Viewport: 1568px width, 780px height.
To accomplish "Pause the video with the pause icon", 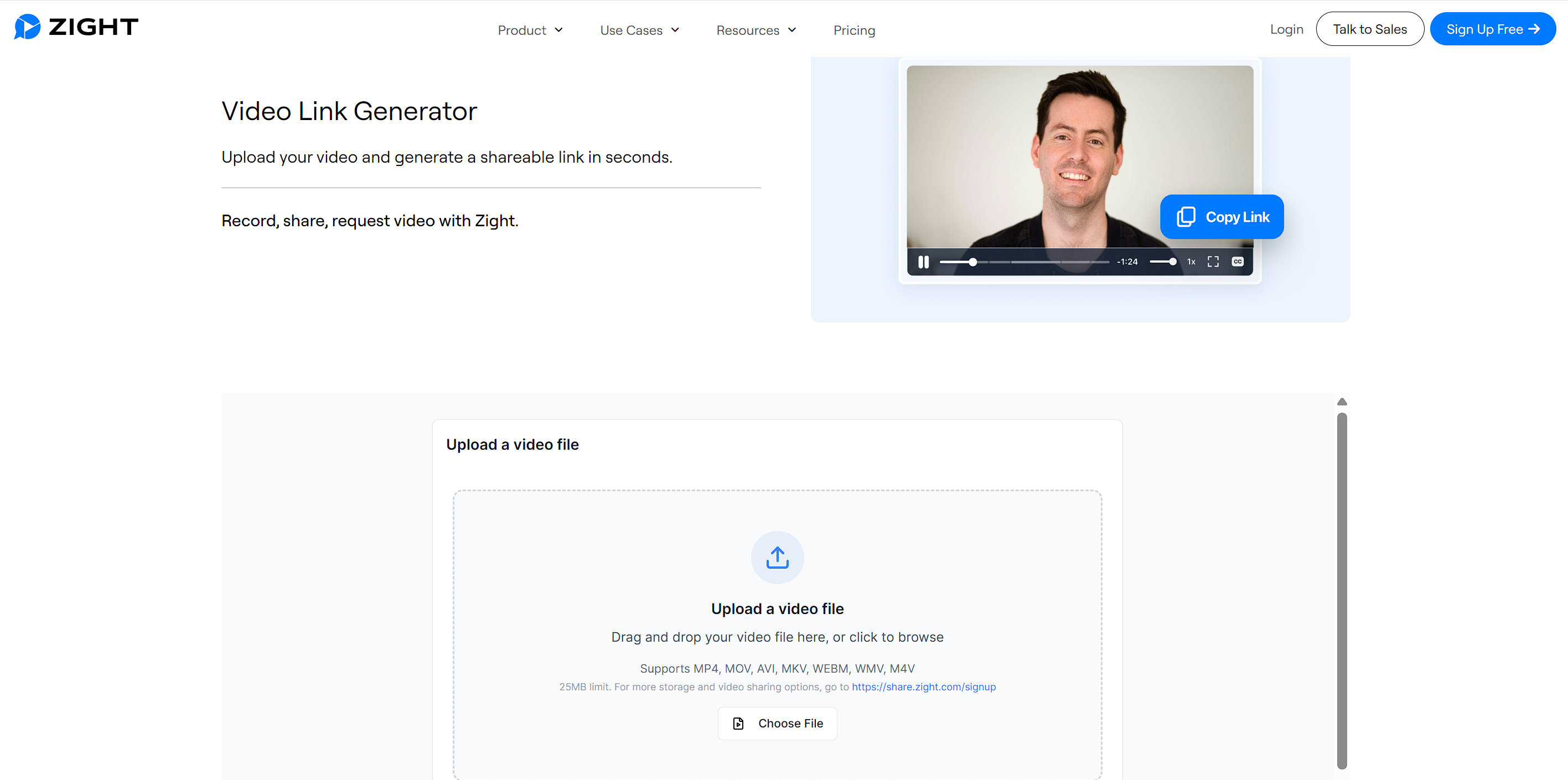I will 923,262.
